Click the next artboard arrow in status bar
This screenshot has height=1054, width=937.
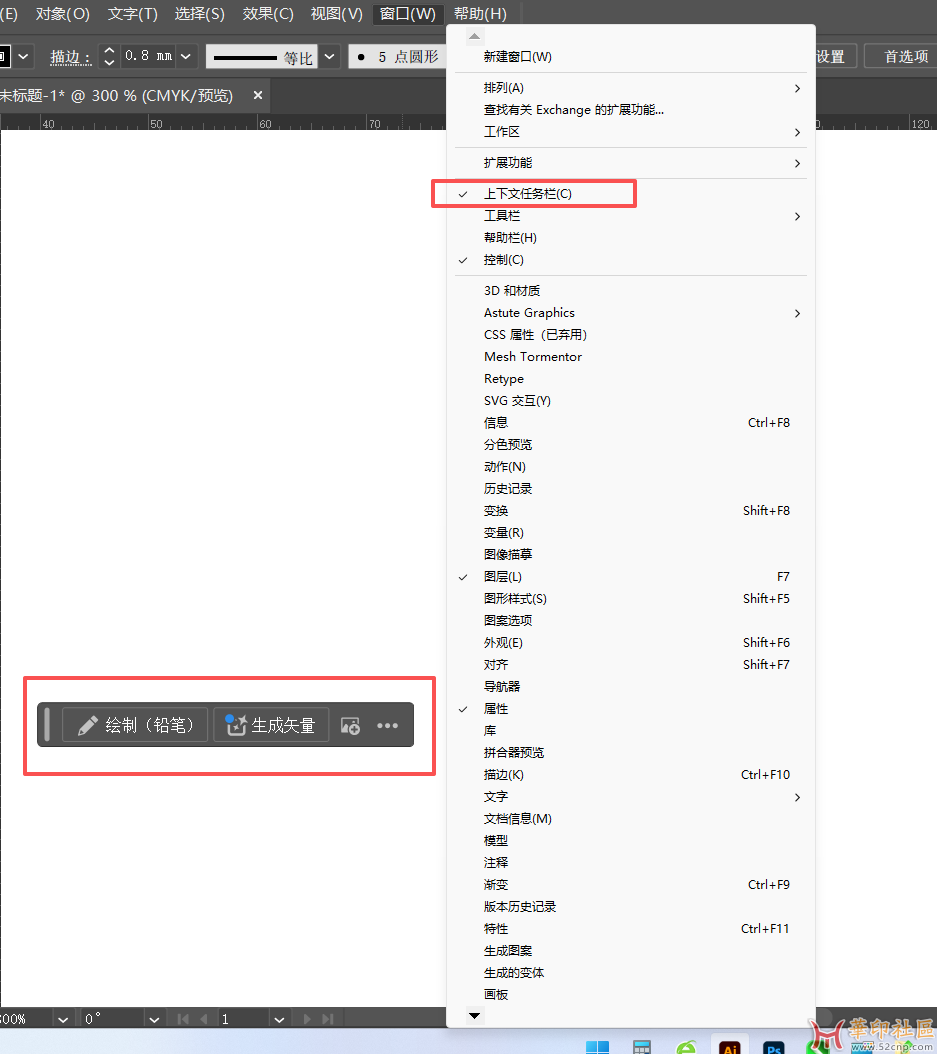point(307,1019)
